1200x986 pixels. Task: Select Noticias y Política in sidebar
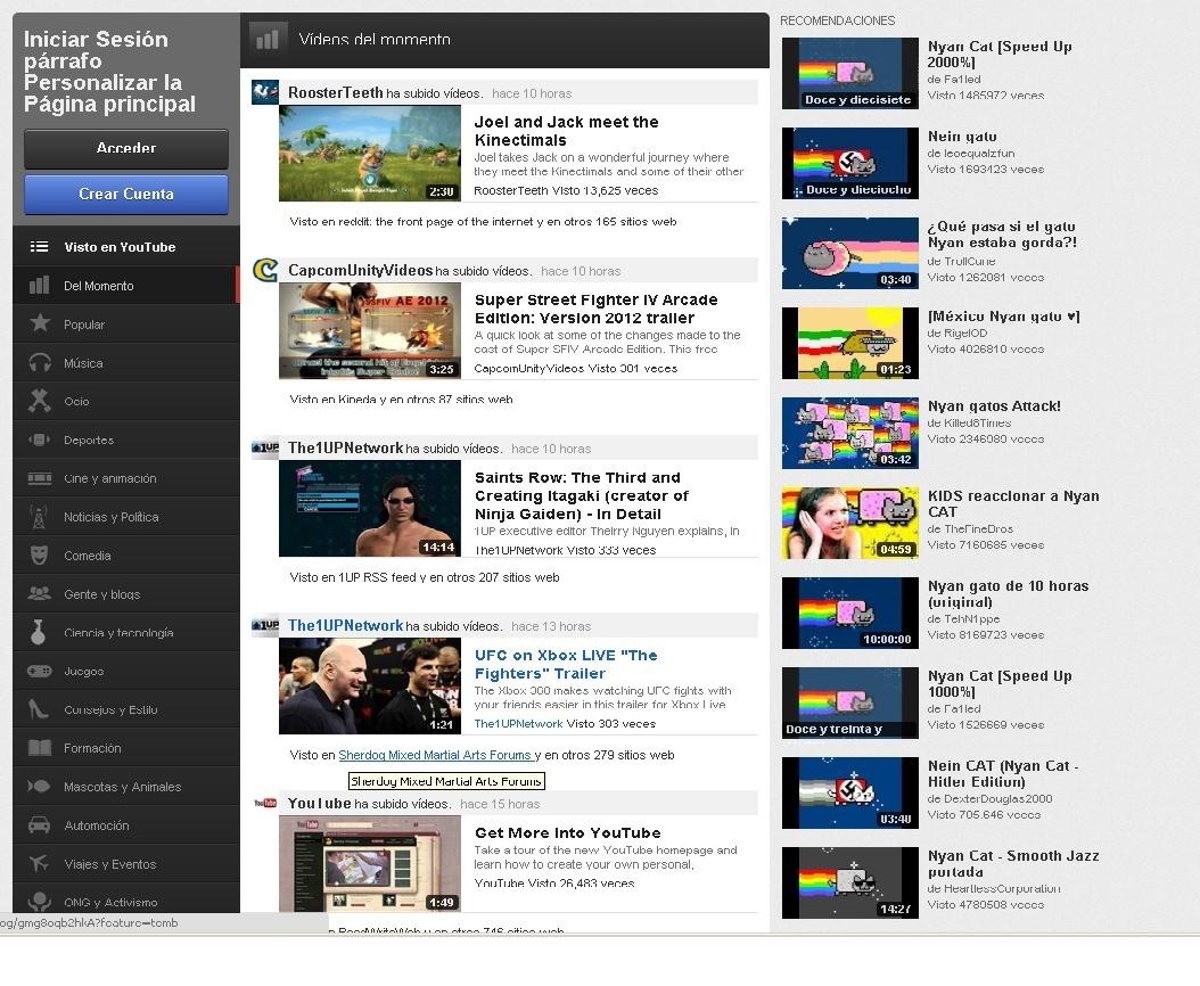coord(111,517)
